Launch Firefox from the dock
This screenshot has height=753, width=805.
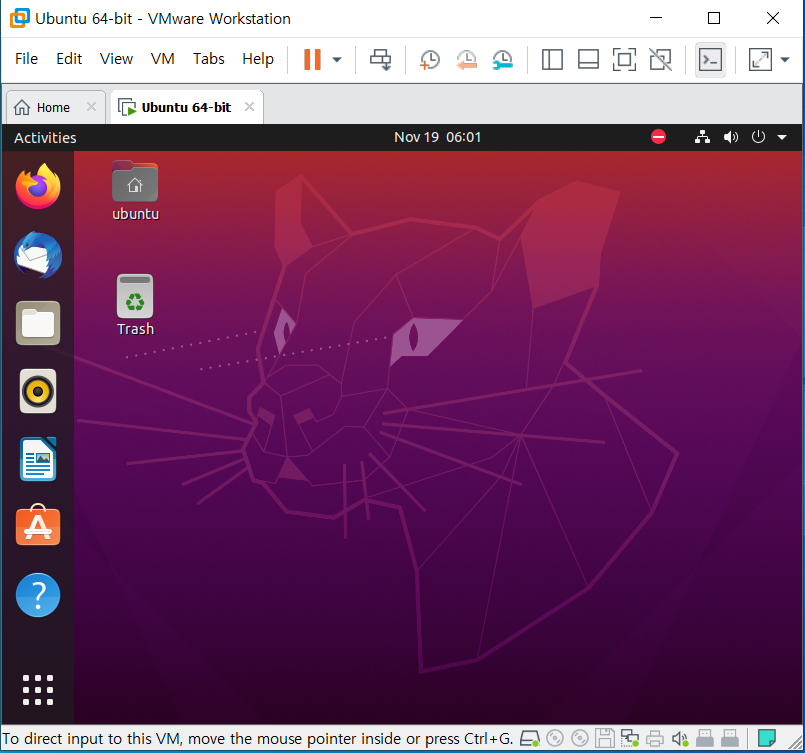pyautogui.click(x=38, y=186)
